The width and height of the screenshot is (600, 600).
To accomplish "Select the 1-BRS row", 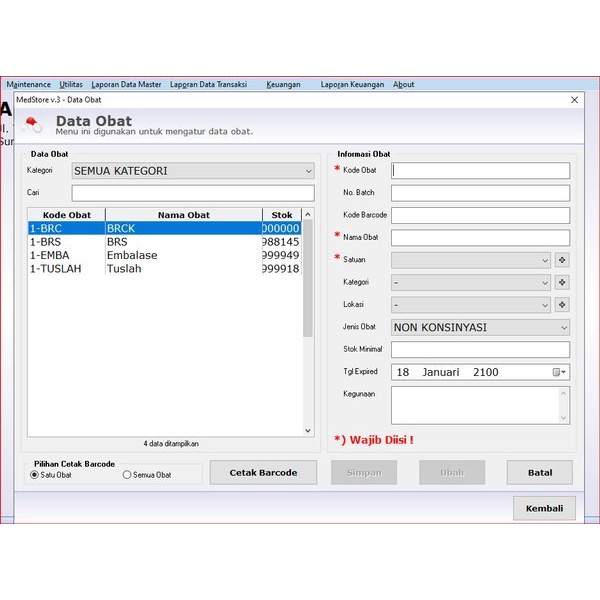I will pos(165,242).
